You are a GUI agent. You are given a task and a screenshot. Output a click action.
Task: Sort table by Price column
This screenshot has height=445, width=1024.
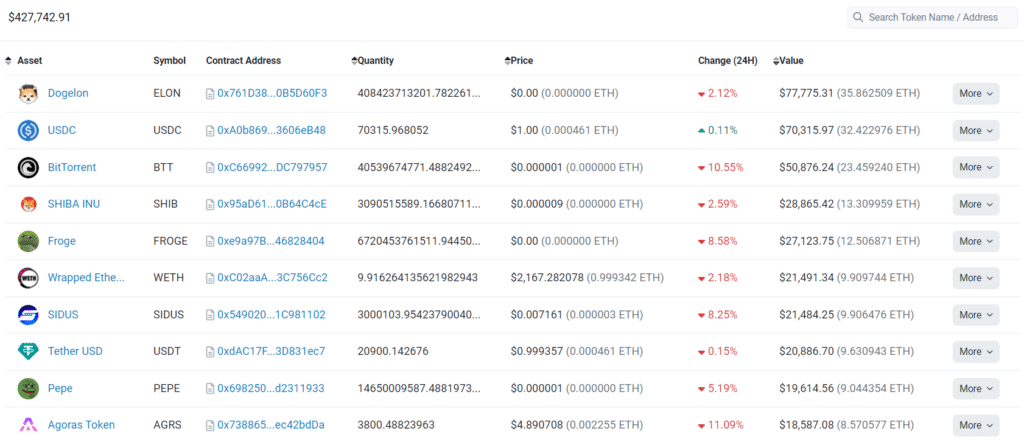(x=519, y=61)
